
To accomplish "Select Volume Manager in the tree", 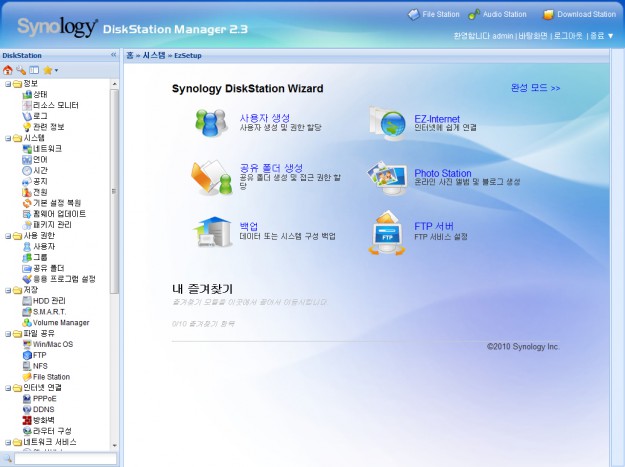I will [60, 322].
